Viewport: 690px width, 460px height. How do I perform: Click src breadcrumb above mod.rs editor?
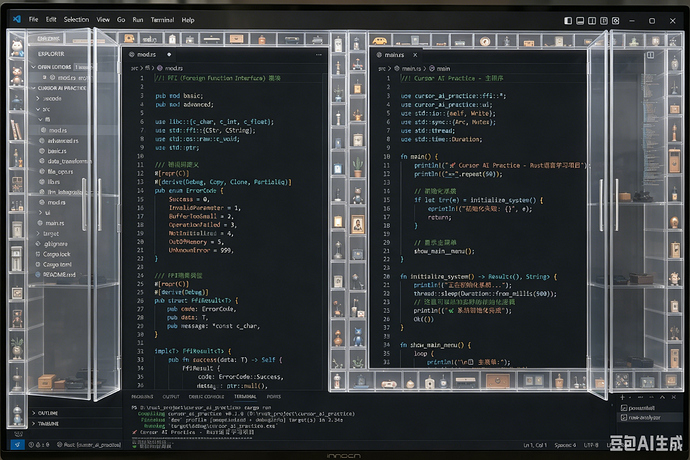point(134,68)
